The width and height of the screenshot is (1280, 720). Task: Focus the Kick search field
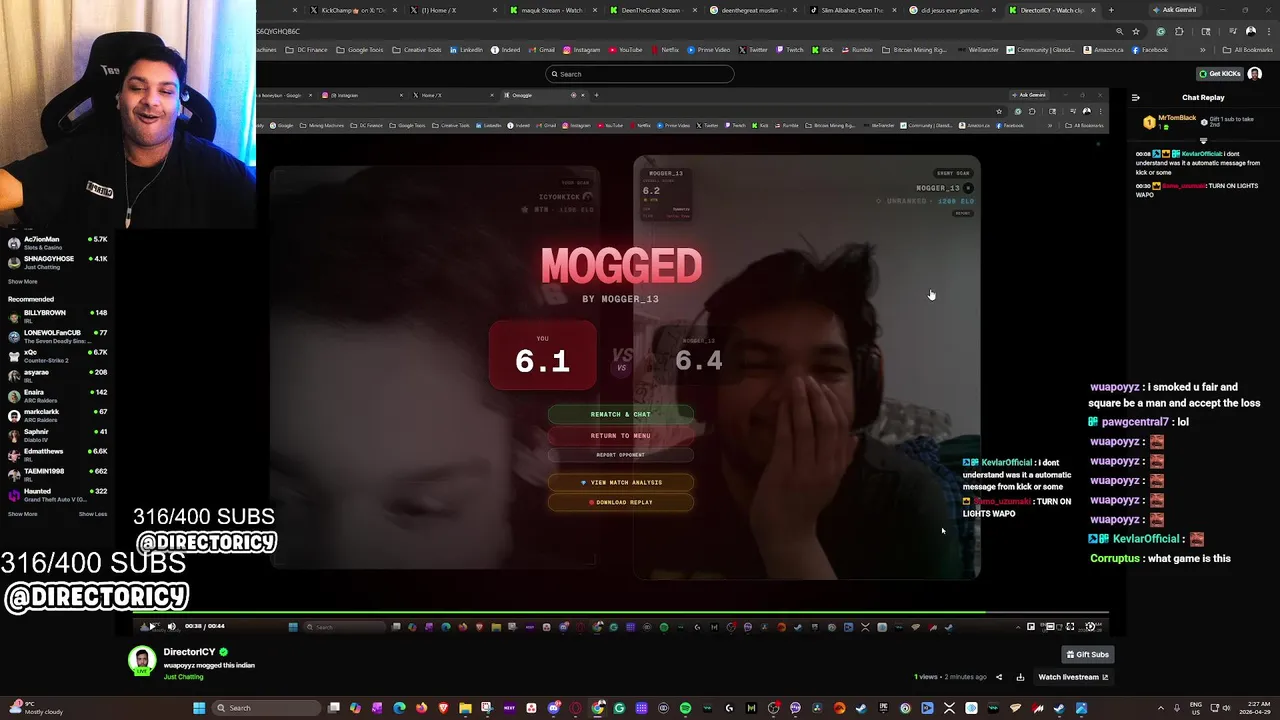click(x=640, y=74)
